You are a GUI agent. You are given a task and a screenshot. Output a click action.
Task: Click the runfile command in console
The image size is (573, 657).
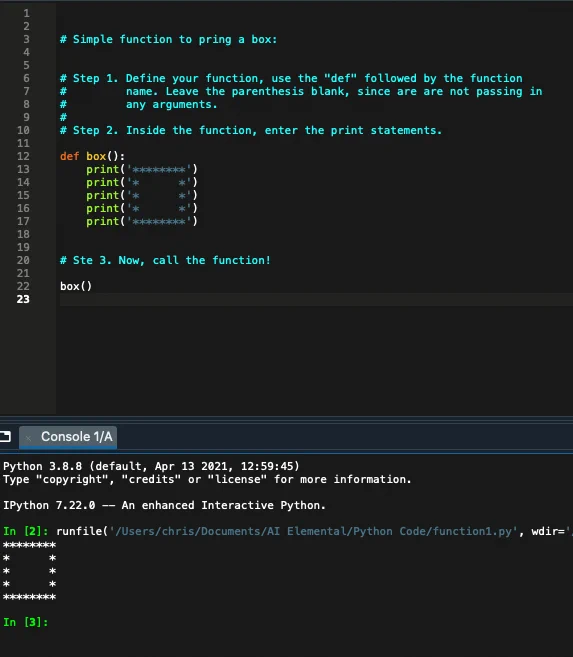(288, 531)
